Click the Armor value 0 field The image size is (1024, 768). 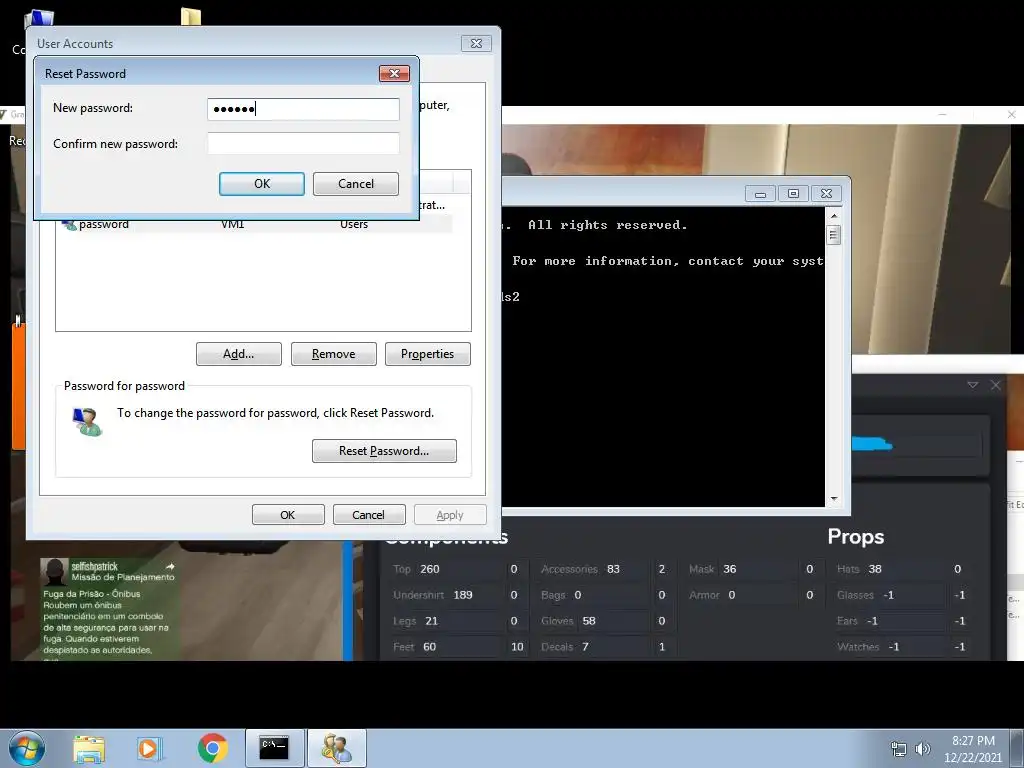tap(761, 595)
